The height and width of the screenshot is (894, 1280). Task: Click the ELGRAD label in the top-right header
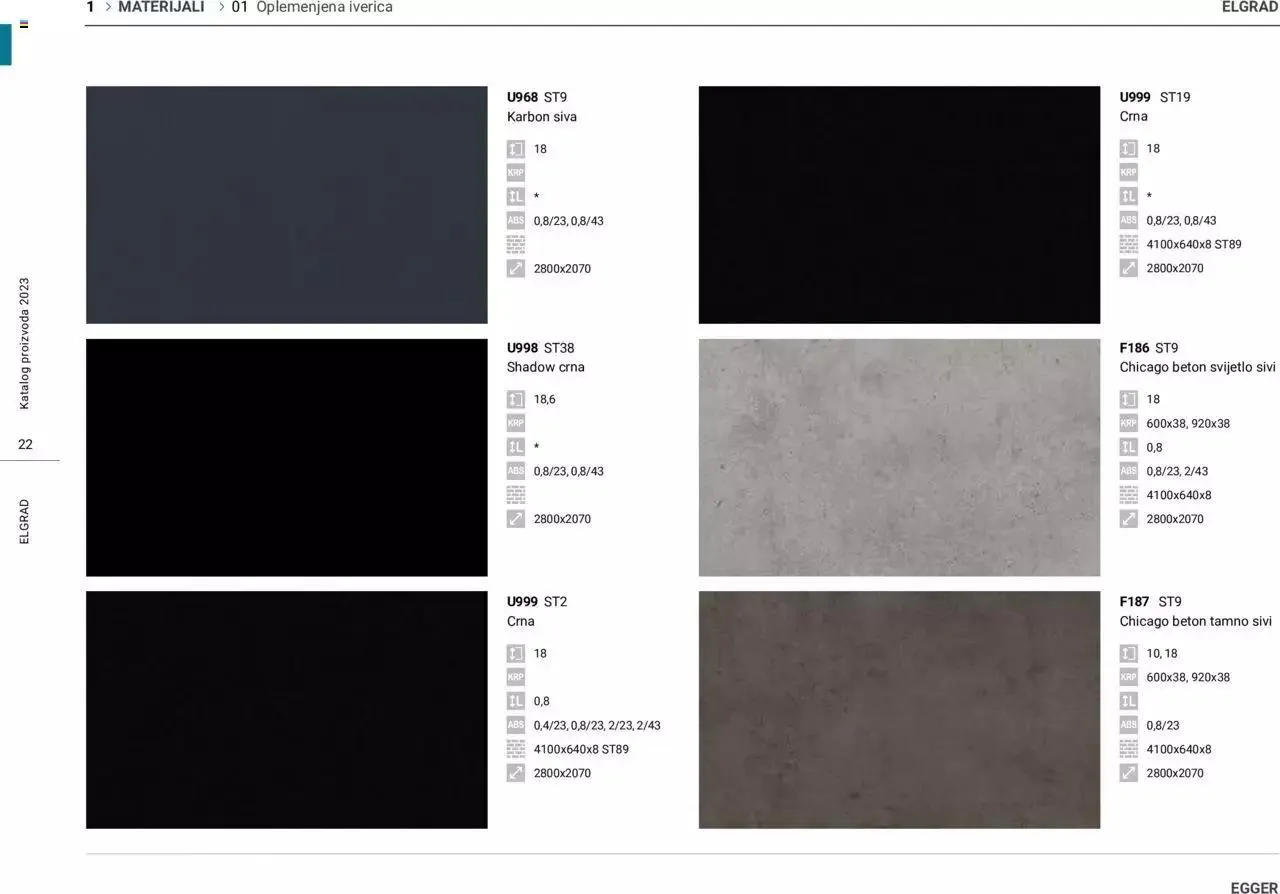pos(1249,7)
